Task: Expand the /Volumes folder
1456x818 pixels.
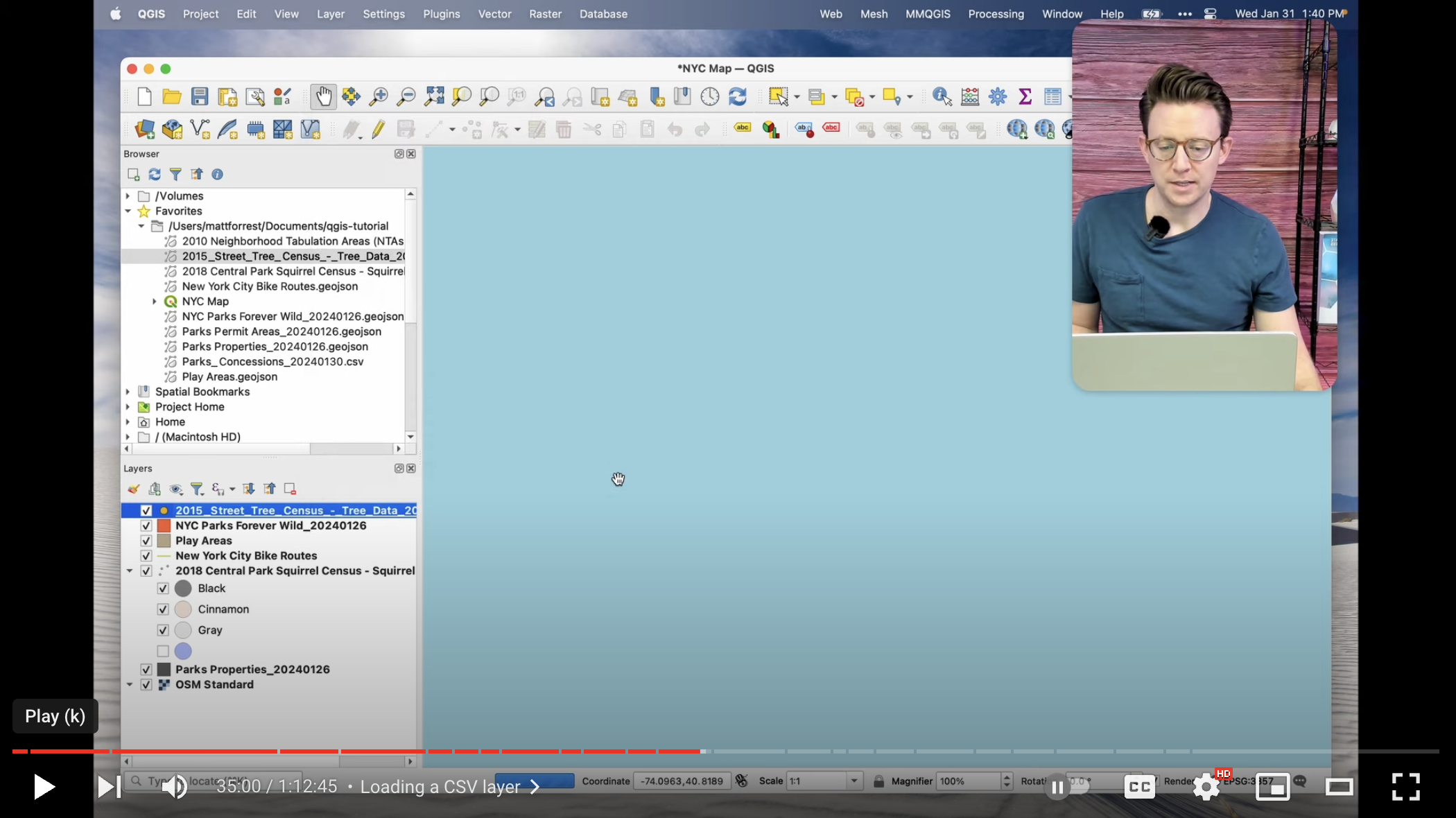Action: (128, 196)
